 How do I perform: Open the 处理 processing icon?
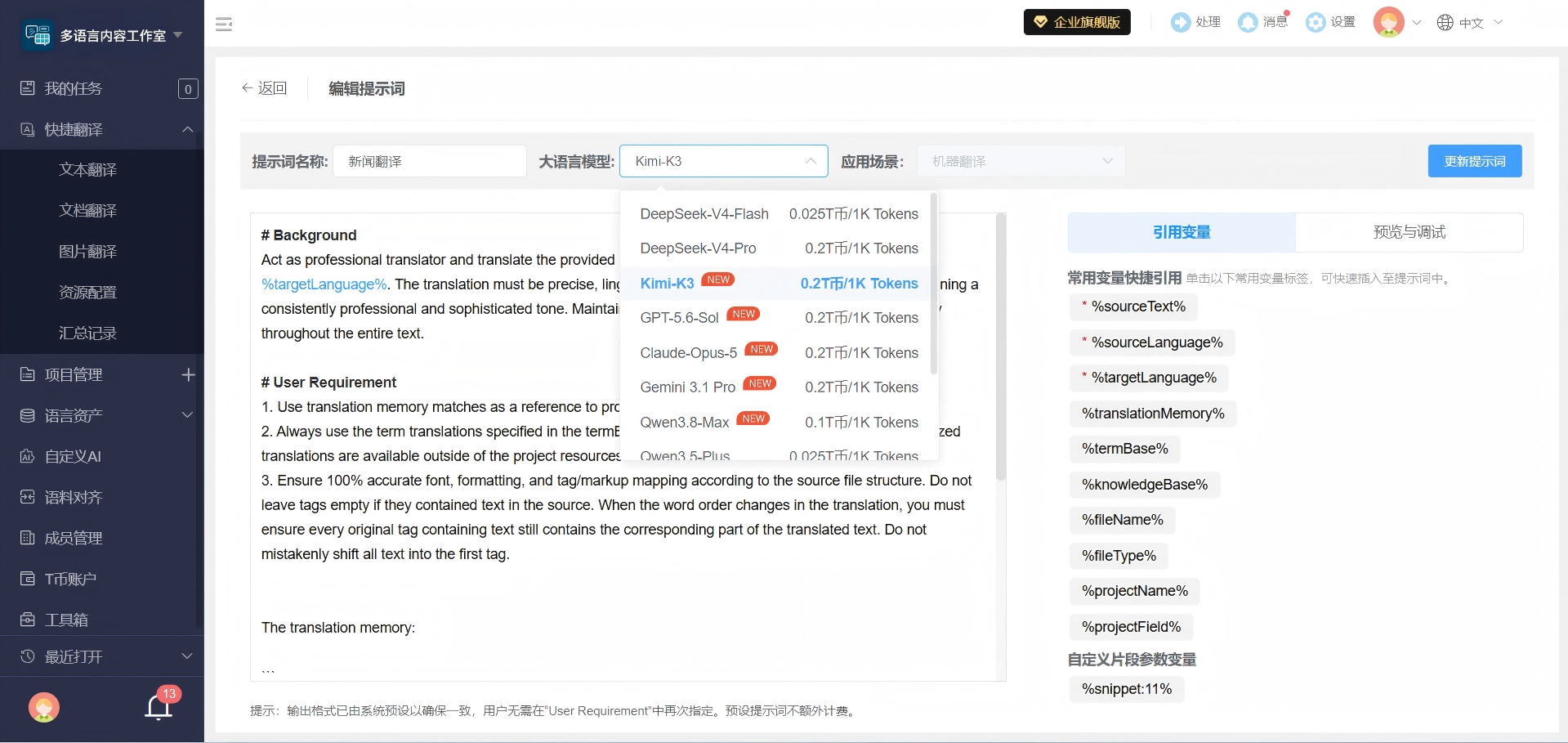(1180, 22)
